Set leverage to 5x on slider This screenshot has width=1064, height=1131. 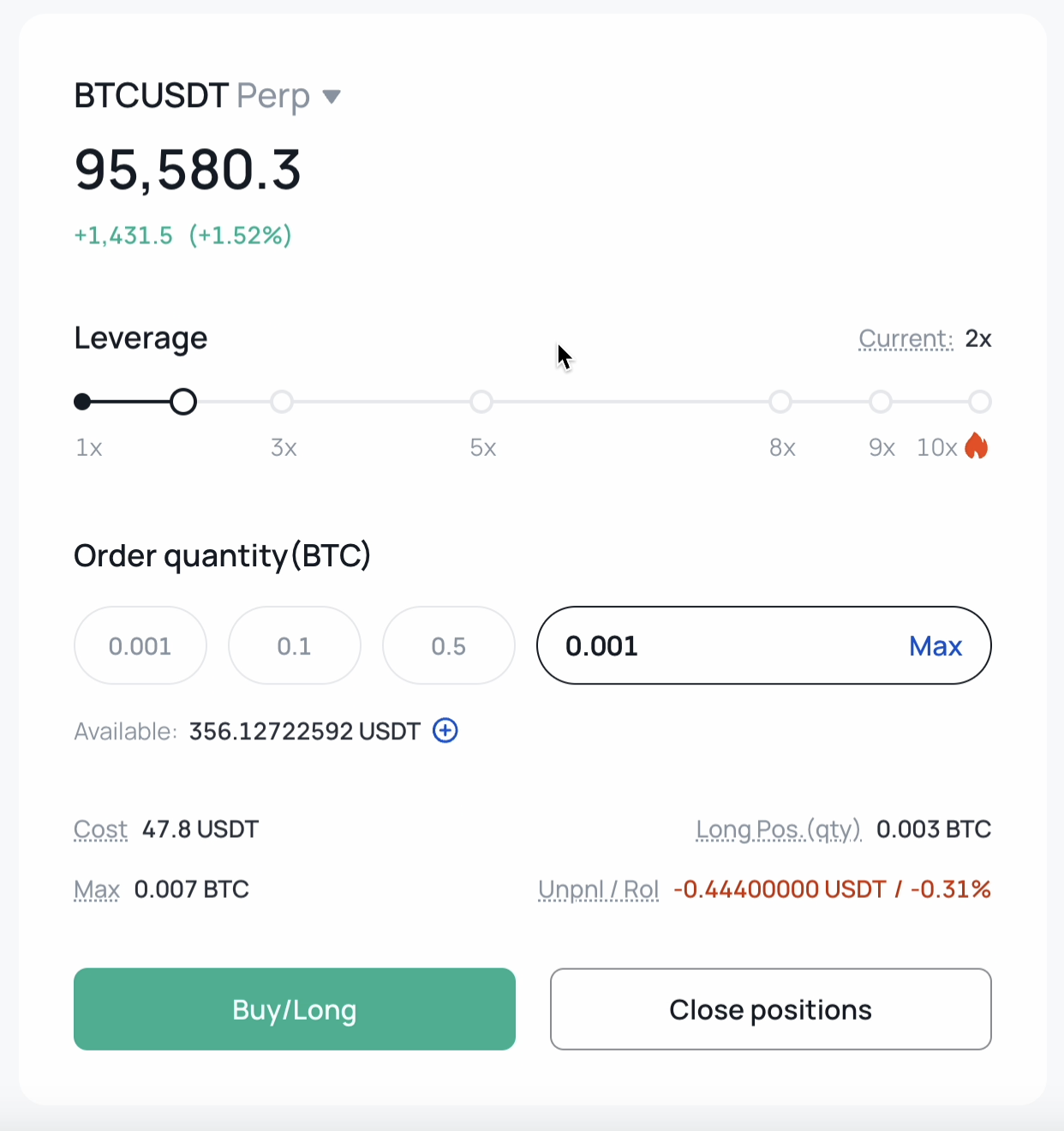click(x=481, y=401)
